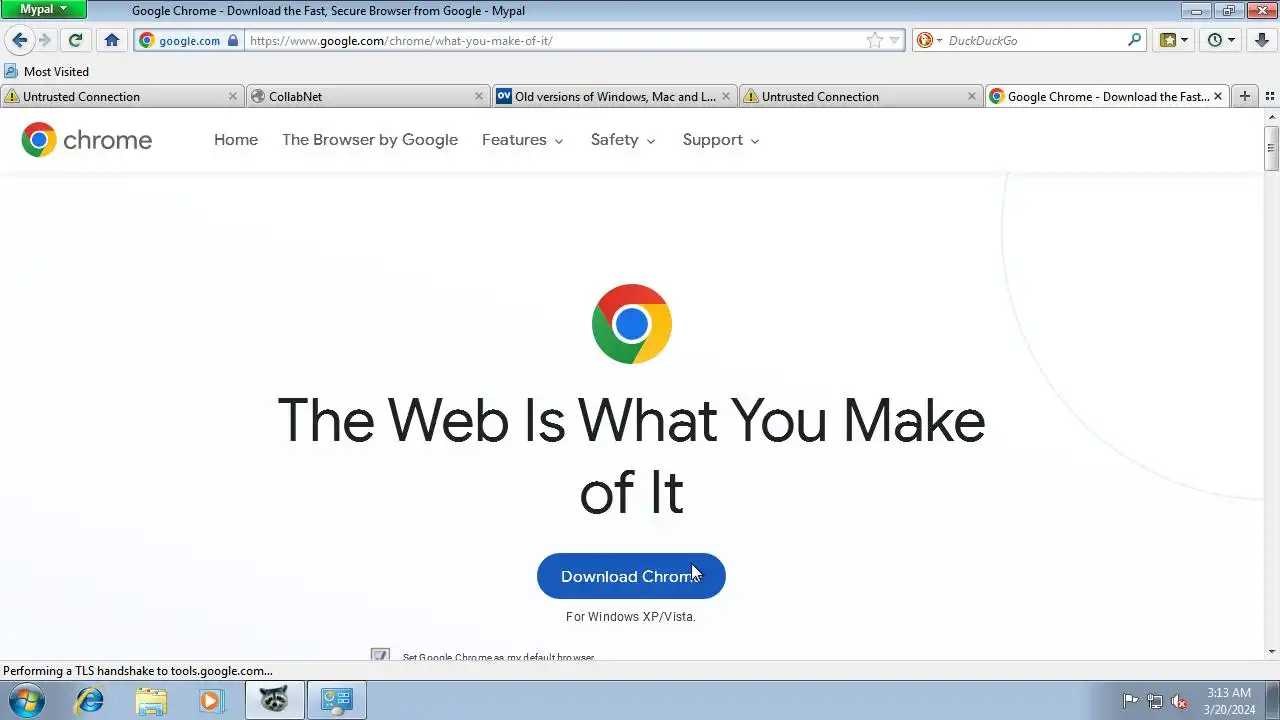This screenshot has height=720, width=1280.
Task: Expand the Safety menu
Action: click(x=623, y=140)
